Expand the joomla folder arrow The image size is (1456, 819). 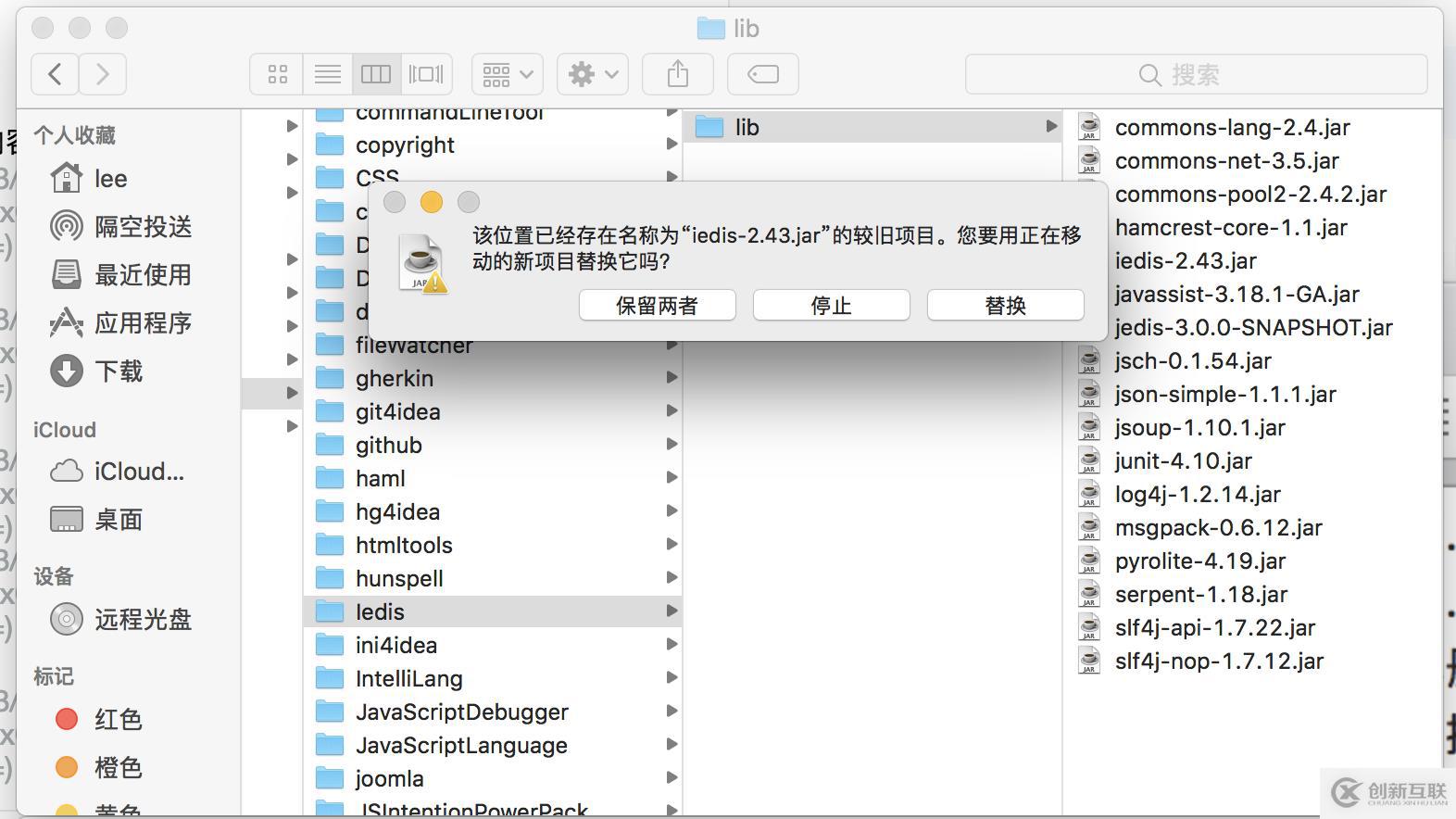[x=672, y=778]
